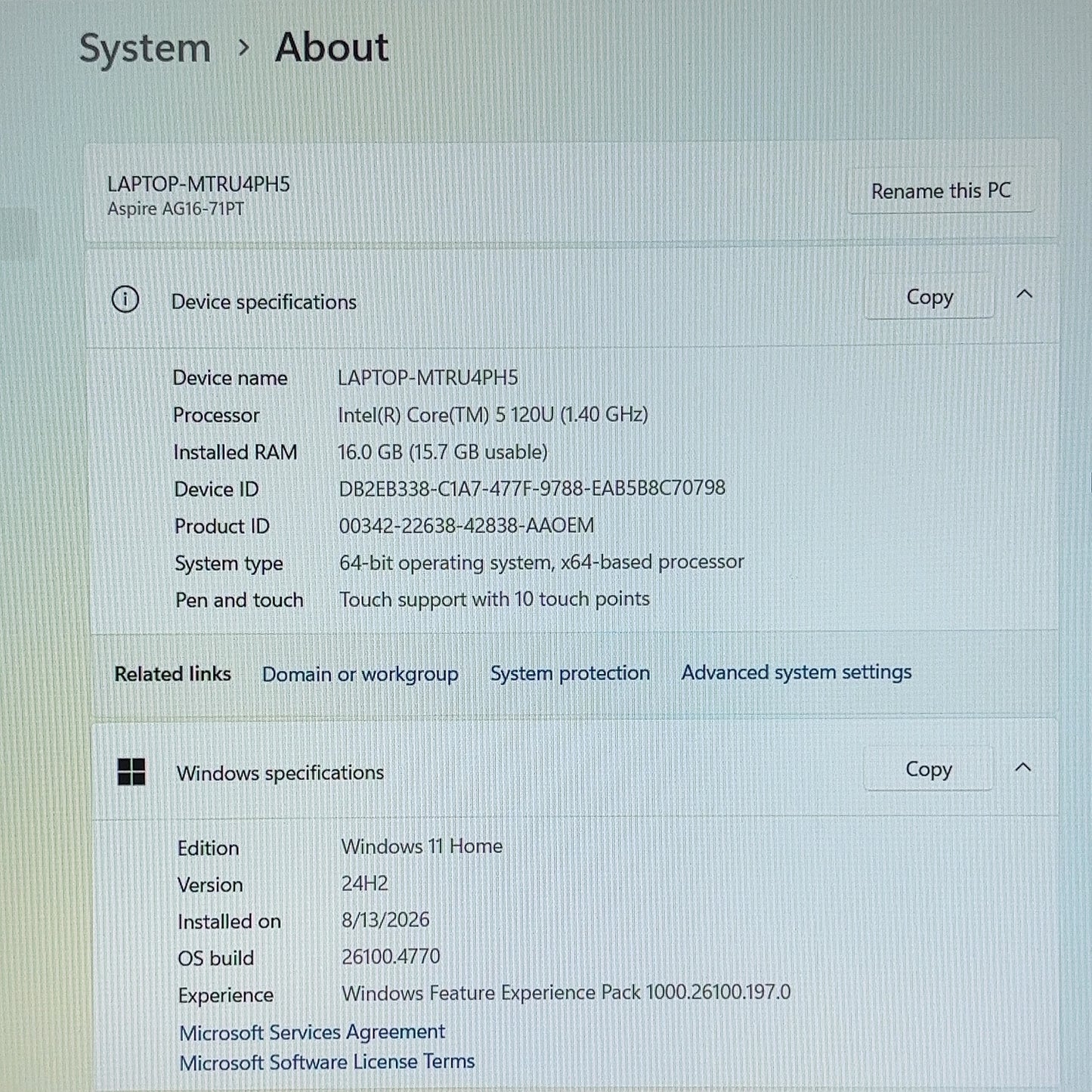Collapse the Device specifications section chevron

coord(1025,295)
